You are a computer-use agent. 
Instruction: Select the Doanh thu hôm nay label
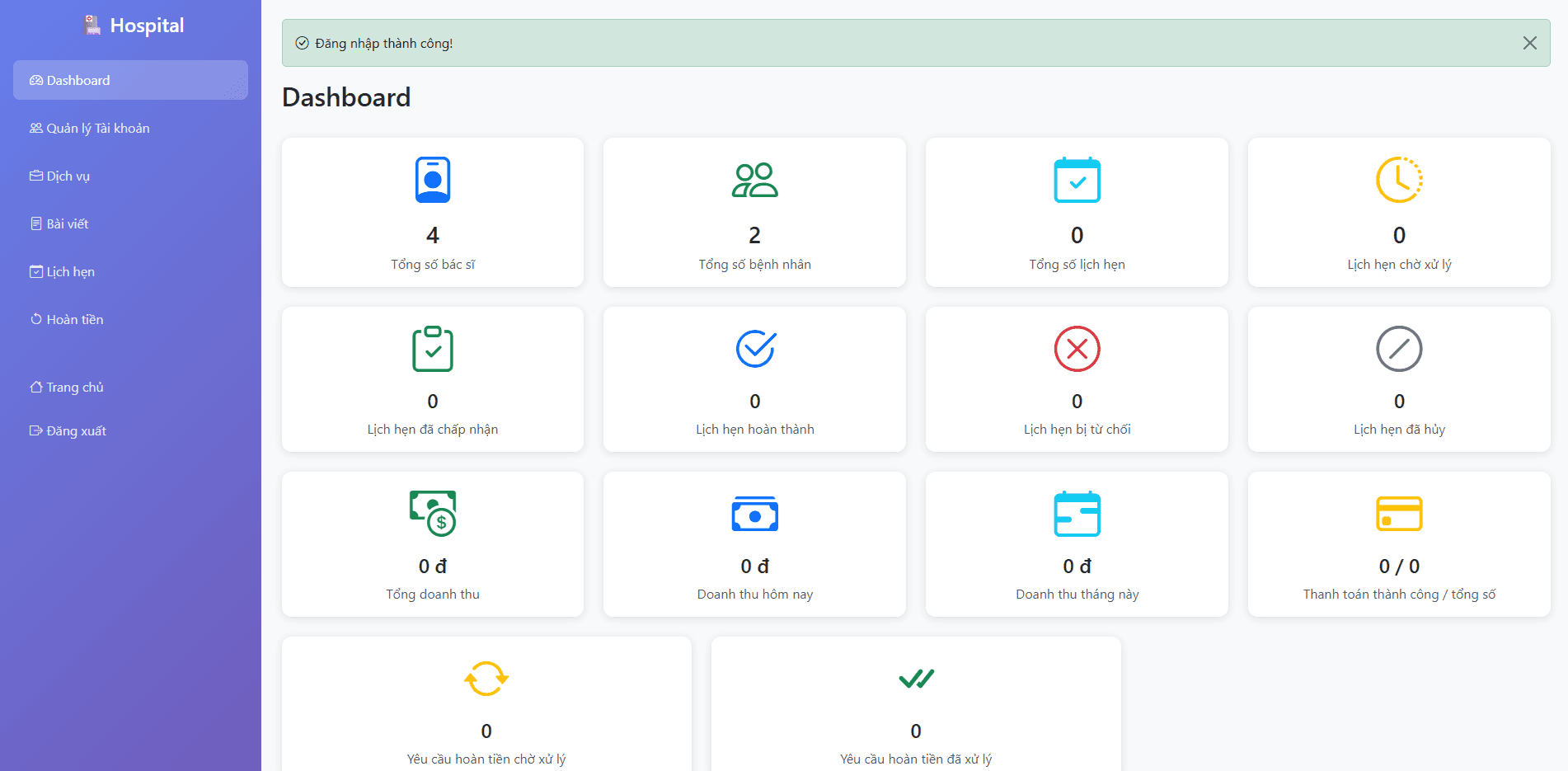pyautogui.click(x=754, y=594)
